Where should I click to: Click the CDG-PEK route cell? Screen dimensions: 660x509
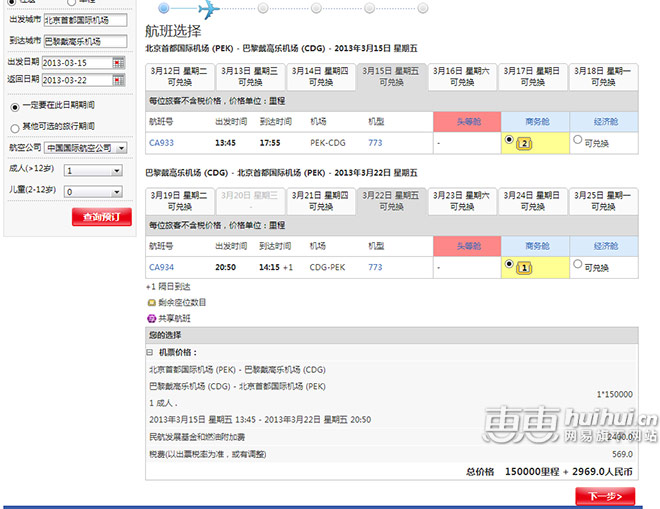[x=327, y=267]
